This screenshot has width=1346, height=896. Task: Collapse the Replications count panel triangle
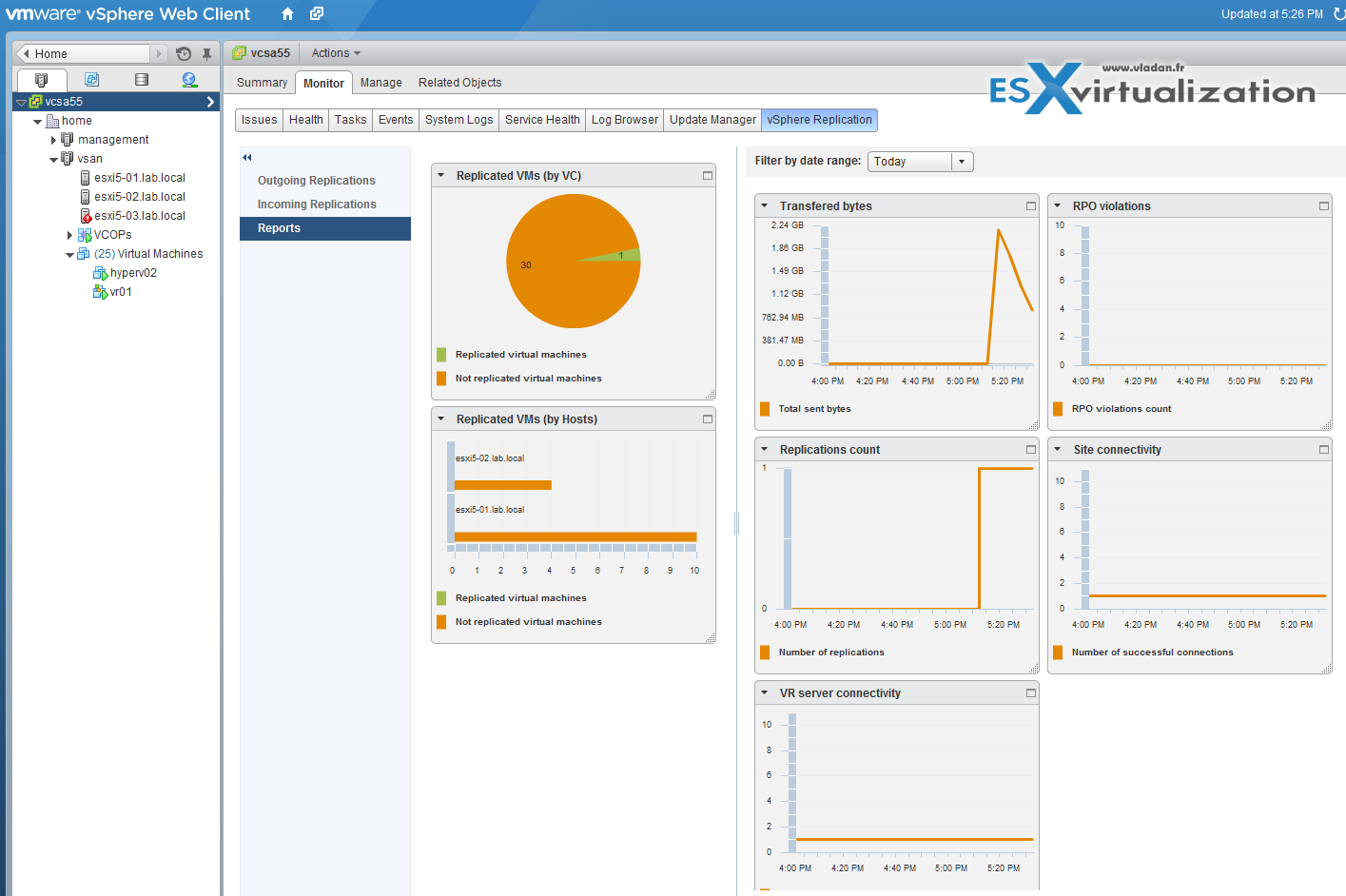[x=765, y=450]
